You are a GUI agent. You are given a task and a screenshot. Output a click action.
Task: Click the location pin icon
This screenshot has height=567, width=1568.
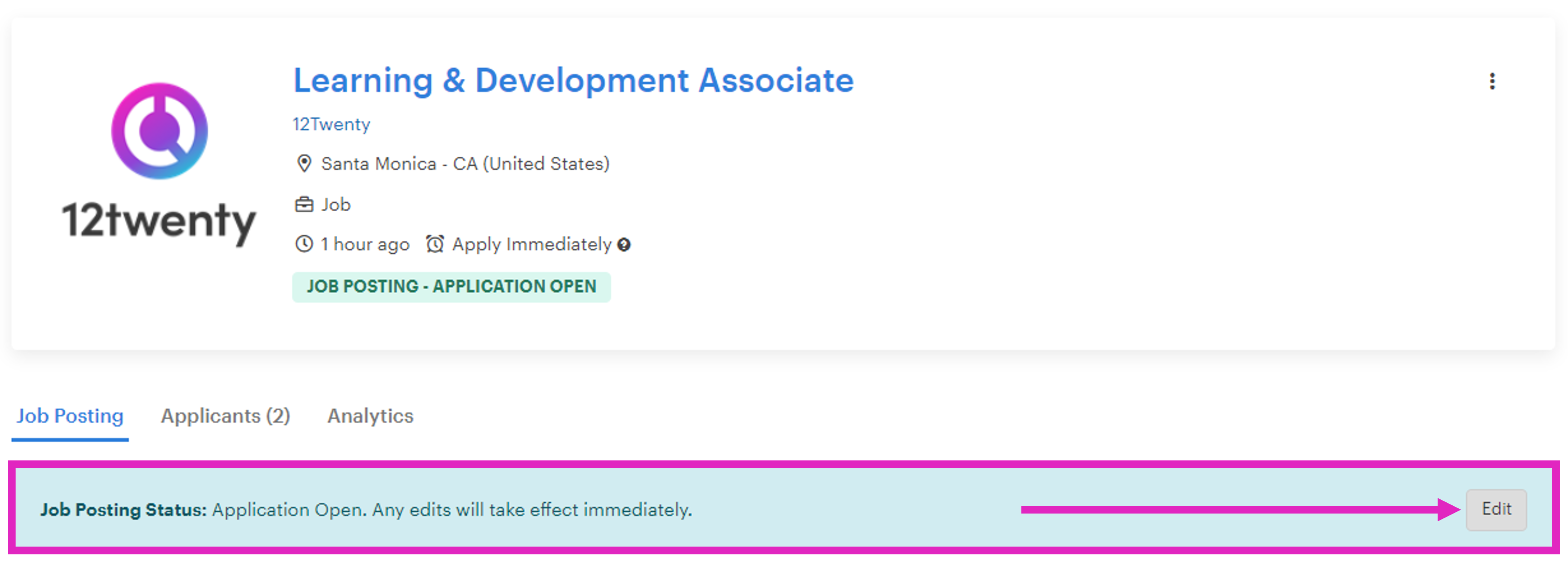(304, 163)
